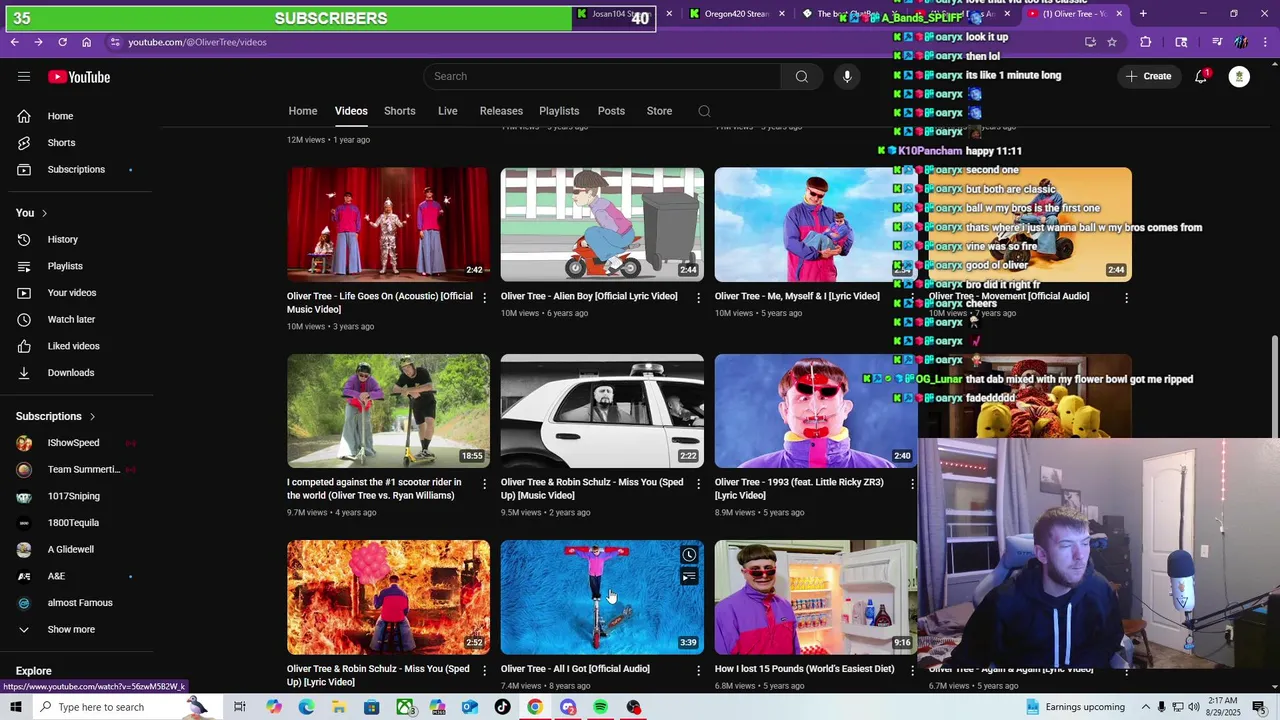Add All I Got to Watch later
The height and width of the screenshot is (720, 1280).
tap(689, 555)
